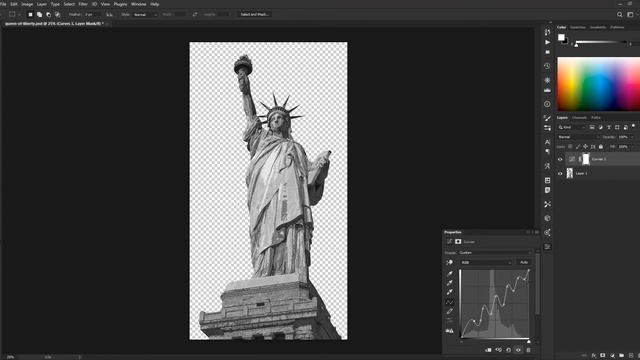The image size is (640, 360).
Task: Choose the New selection mode icon
Action: pyautogui.click(x=30, y=14)
